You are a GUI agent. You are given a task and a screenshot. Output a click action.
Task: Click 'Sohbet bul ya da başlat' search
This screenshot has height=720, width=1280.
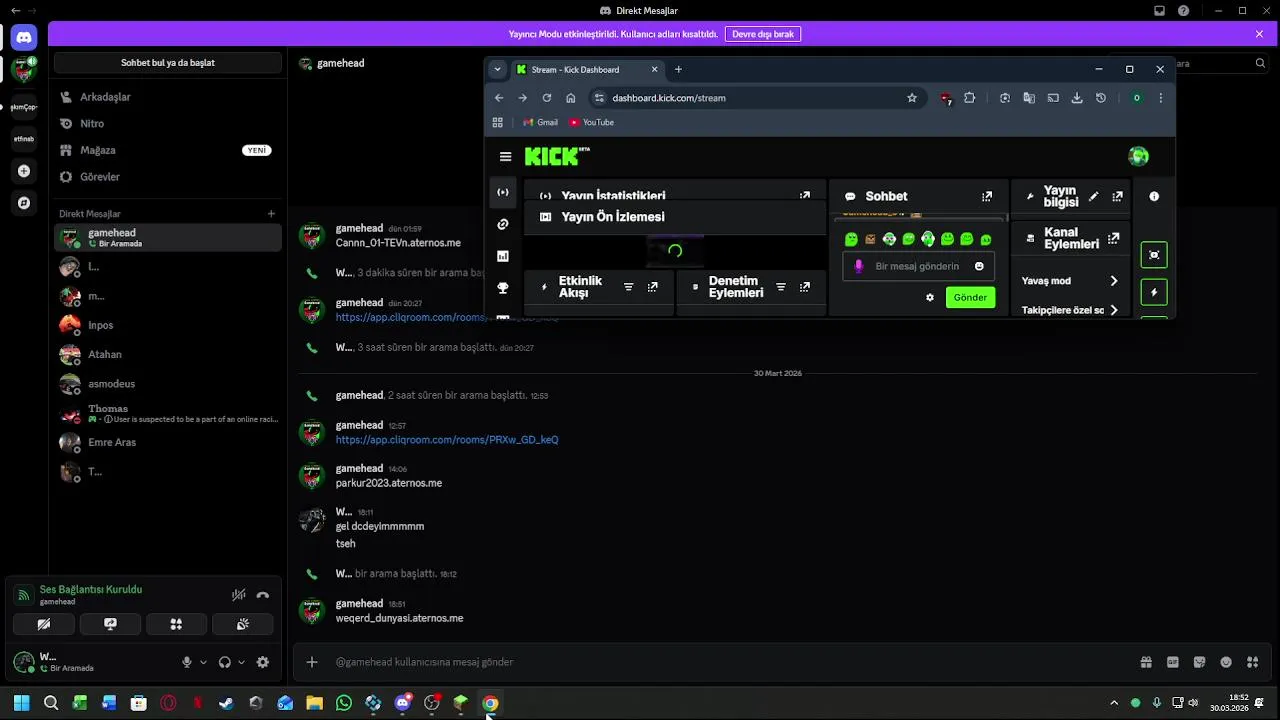click(x=168, y=63)
